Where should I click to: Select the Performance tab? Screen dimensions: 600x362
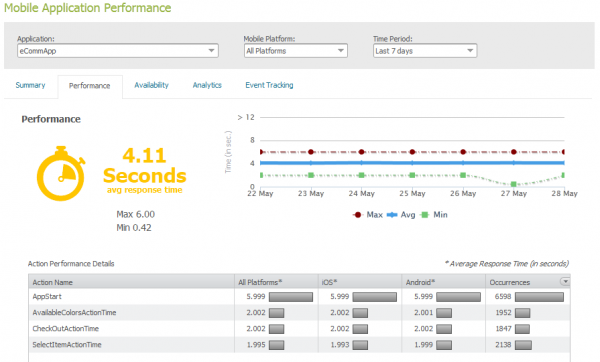point(90,86)
